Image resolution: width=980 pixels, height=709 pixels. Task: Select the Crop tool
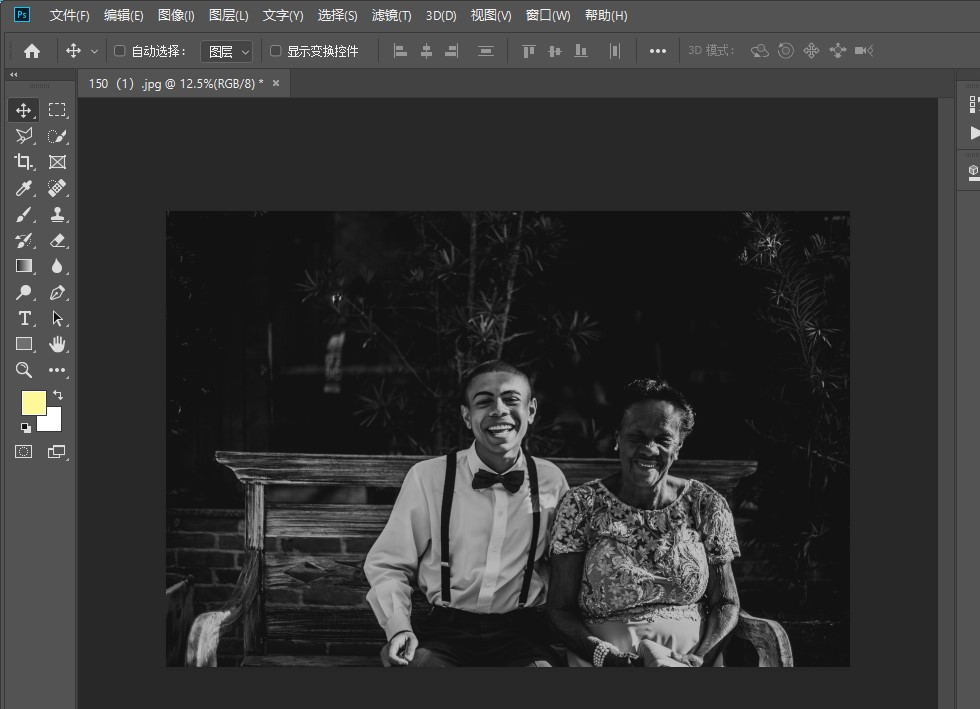pos(24,162)
